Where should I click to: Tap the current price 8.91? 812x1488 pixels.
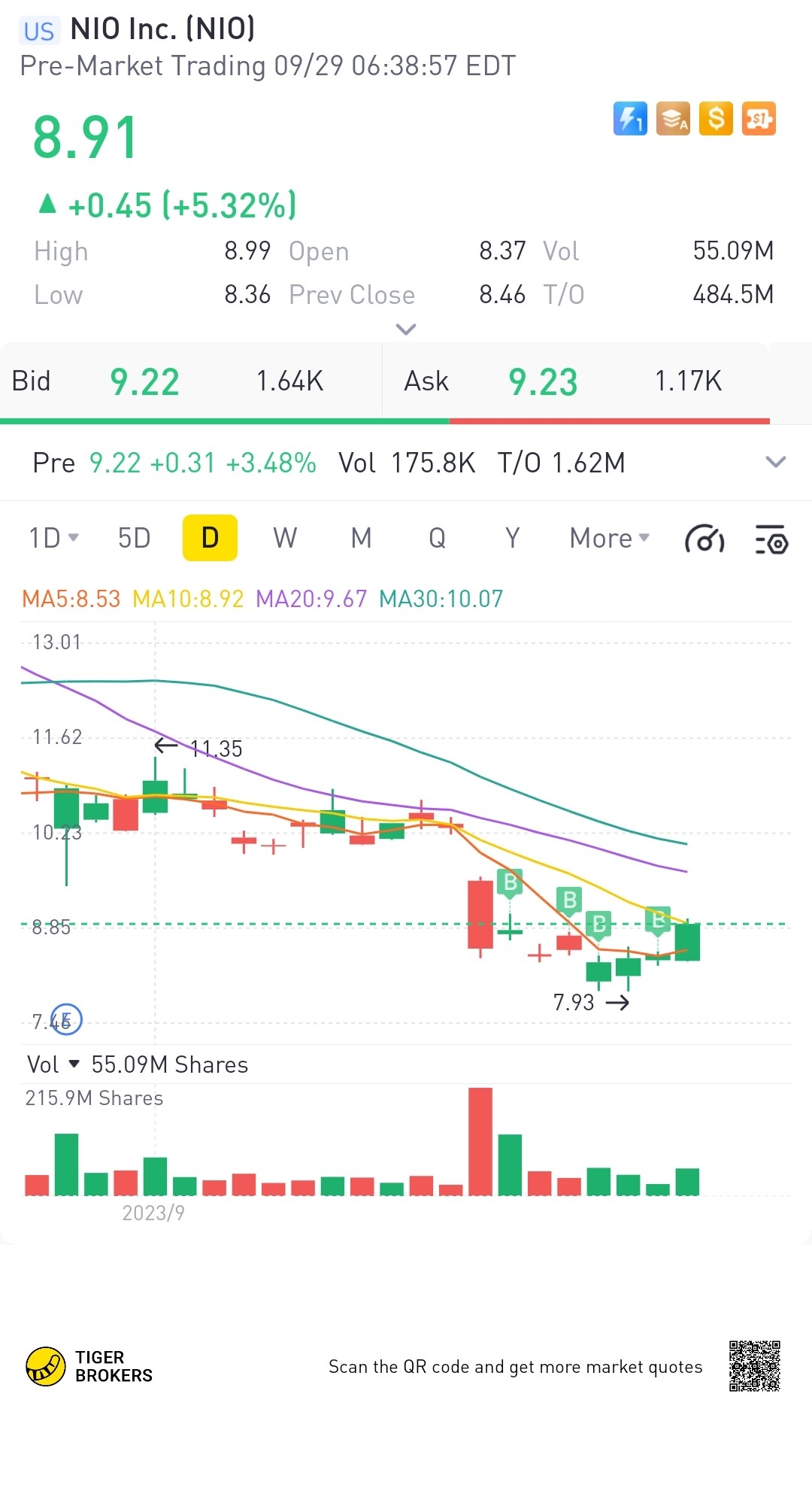[85, 138]
